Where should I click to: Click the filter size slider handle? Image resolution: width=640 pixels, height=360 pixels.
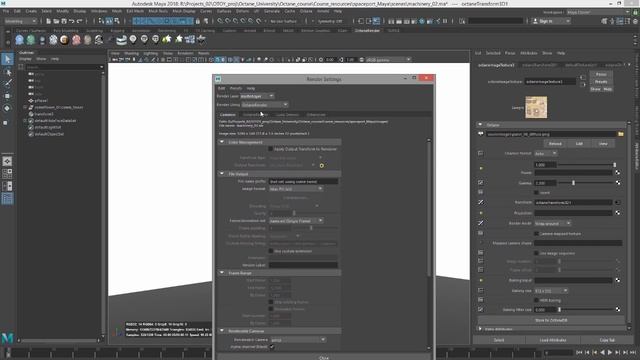tap(559, 310)
